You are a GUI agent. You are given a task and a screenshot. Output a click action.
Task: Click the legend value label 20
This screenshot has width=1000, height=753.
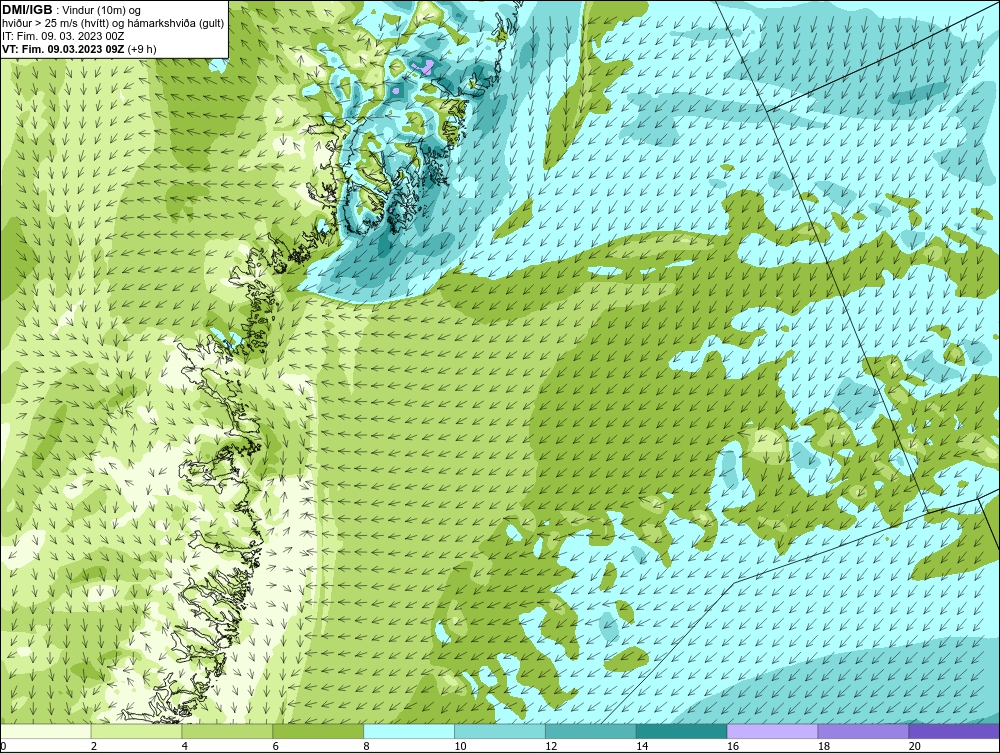pyautogui.click(x=915, y=746)
